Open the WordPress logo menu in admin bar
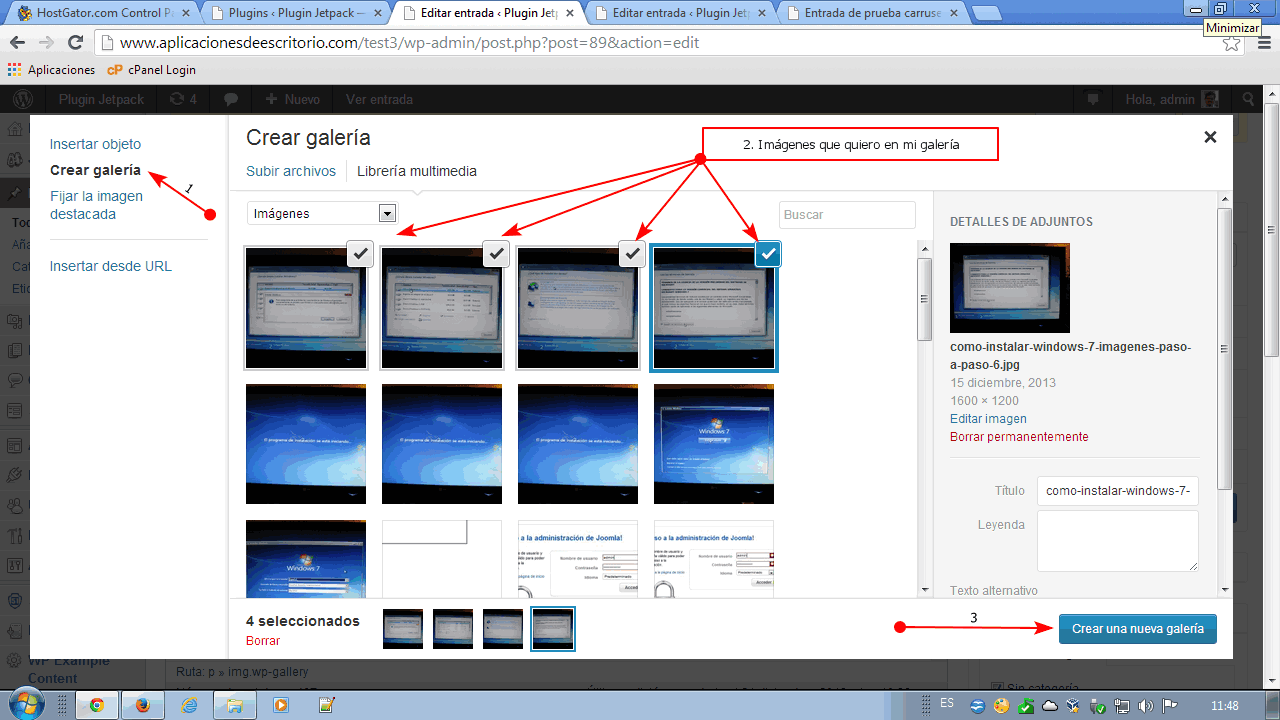The height and width of the screenshot is (720, 1280). 24,99
